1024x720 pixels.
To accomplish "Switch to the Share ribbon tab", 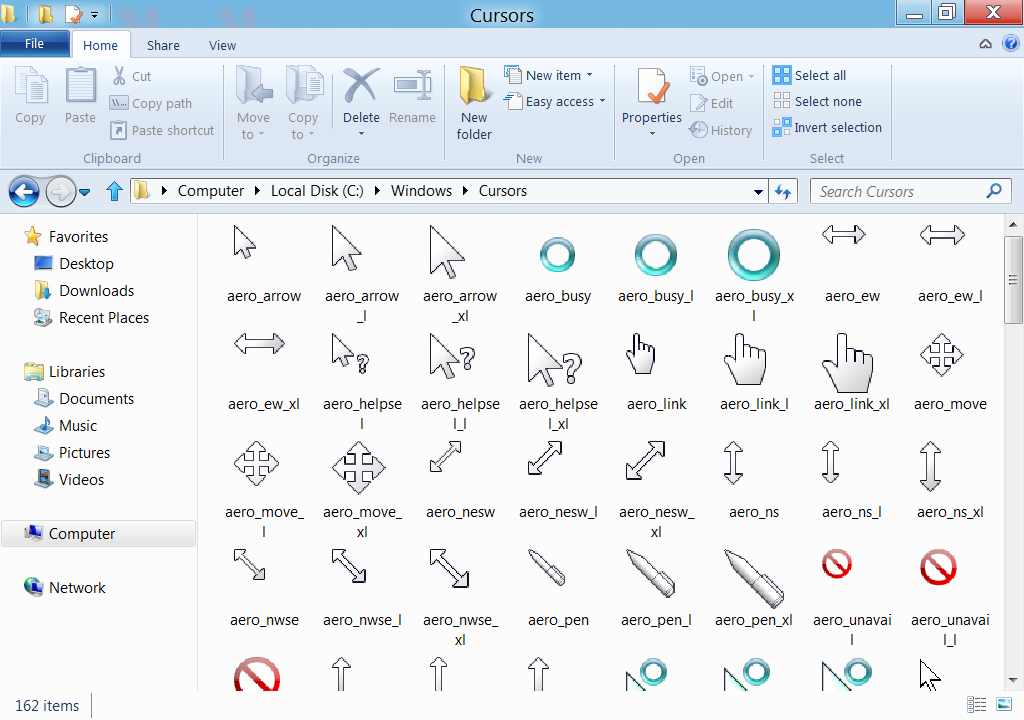I will coord(163,45).
